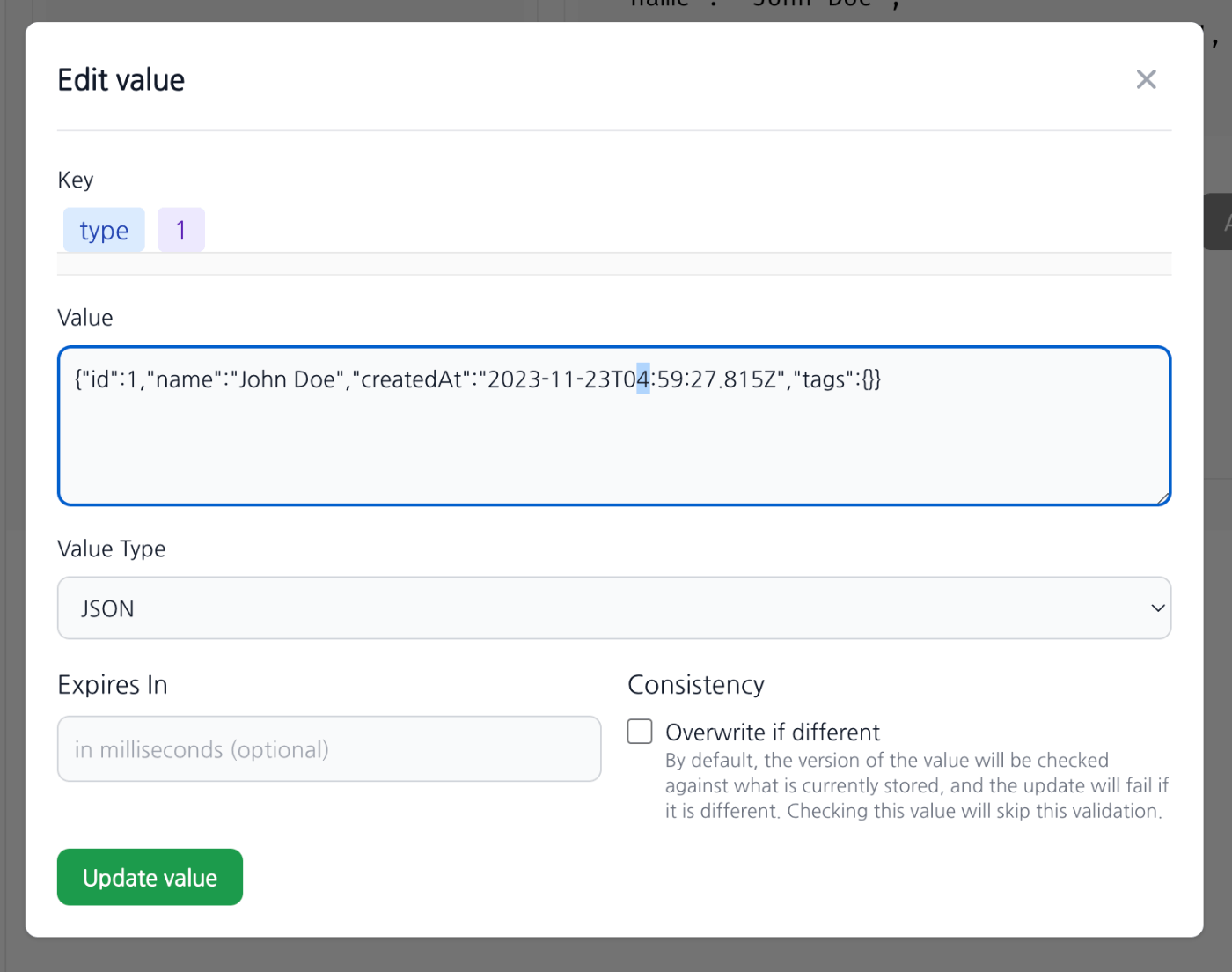The width and height of the screenshot is (1232, 972).
Task: Place cursor on 'John Doe' in value
Action: coord(287,379)
